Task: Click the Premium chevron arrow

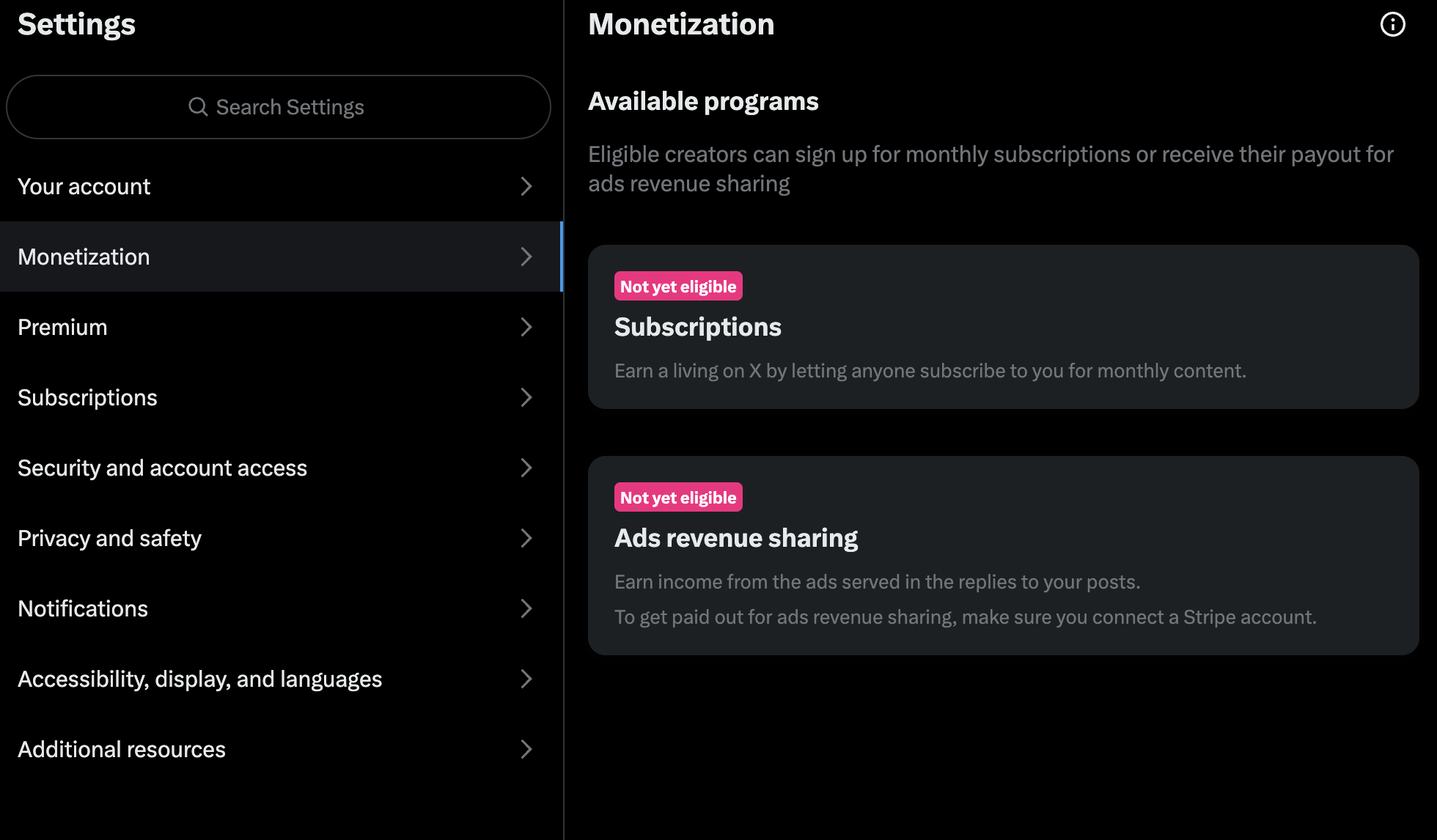Action: [x=526, y=327]
